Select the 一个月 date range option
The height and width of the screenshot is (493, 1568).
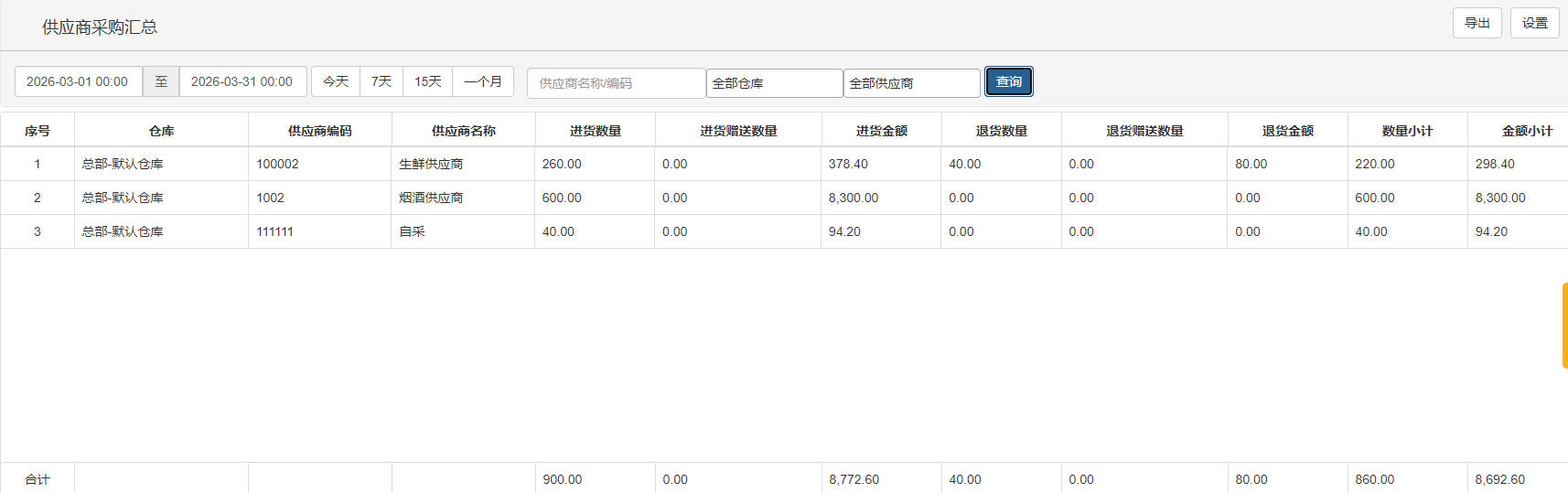click(482, 81)
